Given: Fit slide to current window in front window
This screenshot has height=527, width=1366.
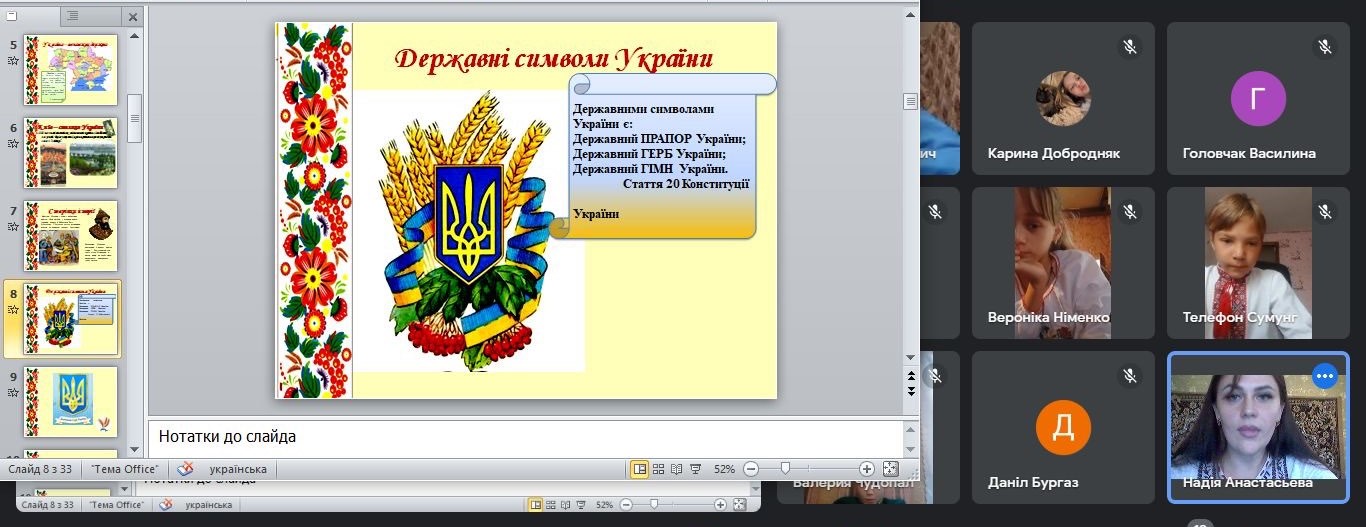Looking at the screenshot, I should 890,469.
